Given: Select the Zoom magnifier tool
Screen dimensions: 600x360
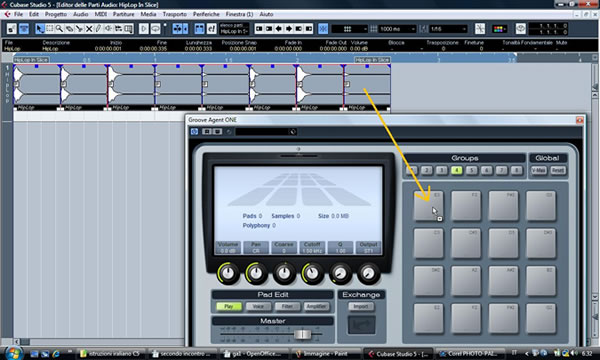Looking at the screenshot, I should (59, 29).
